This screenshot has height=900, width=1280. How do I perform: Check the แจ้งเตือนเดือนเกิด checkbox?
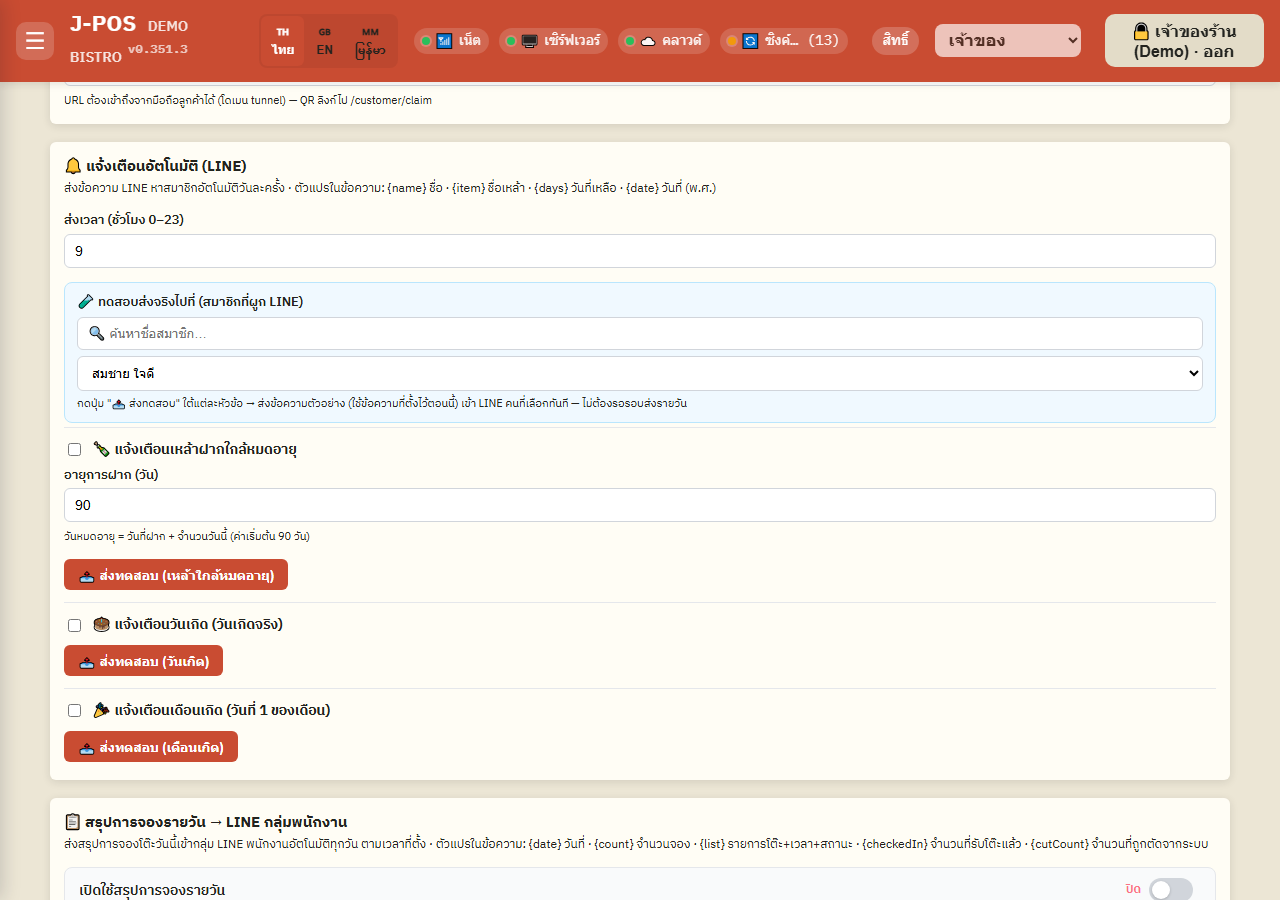click(74, 711)
